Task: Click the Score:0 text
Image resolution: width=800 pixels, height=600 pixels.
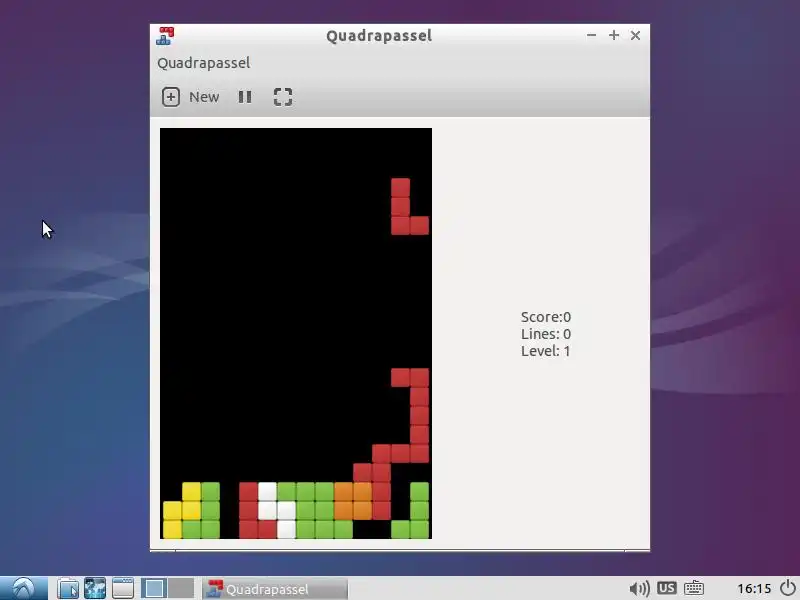Action: tap(546, 317)
